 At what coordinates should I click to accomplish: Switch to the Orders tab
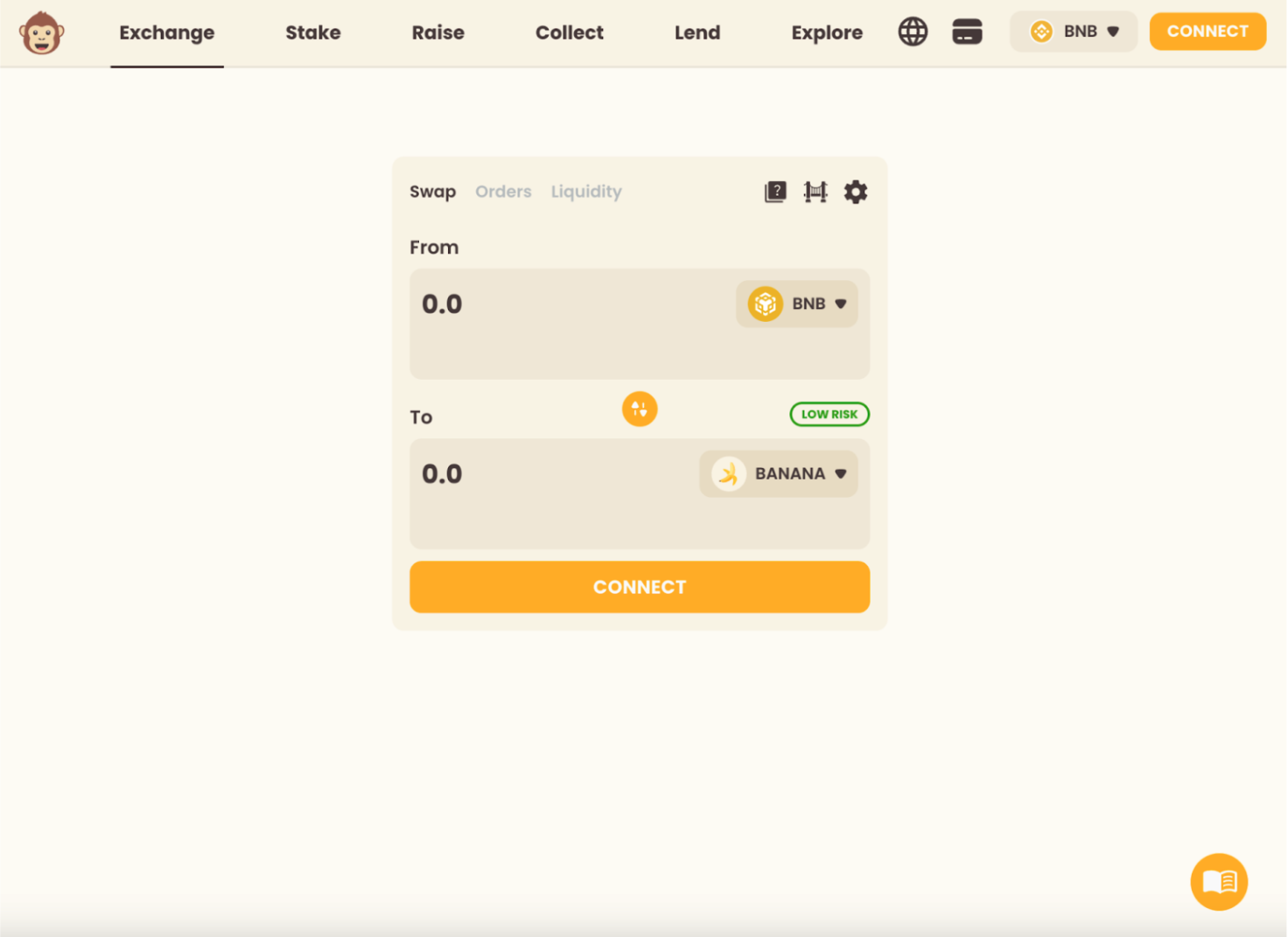point(503,192)
